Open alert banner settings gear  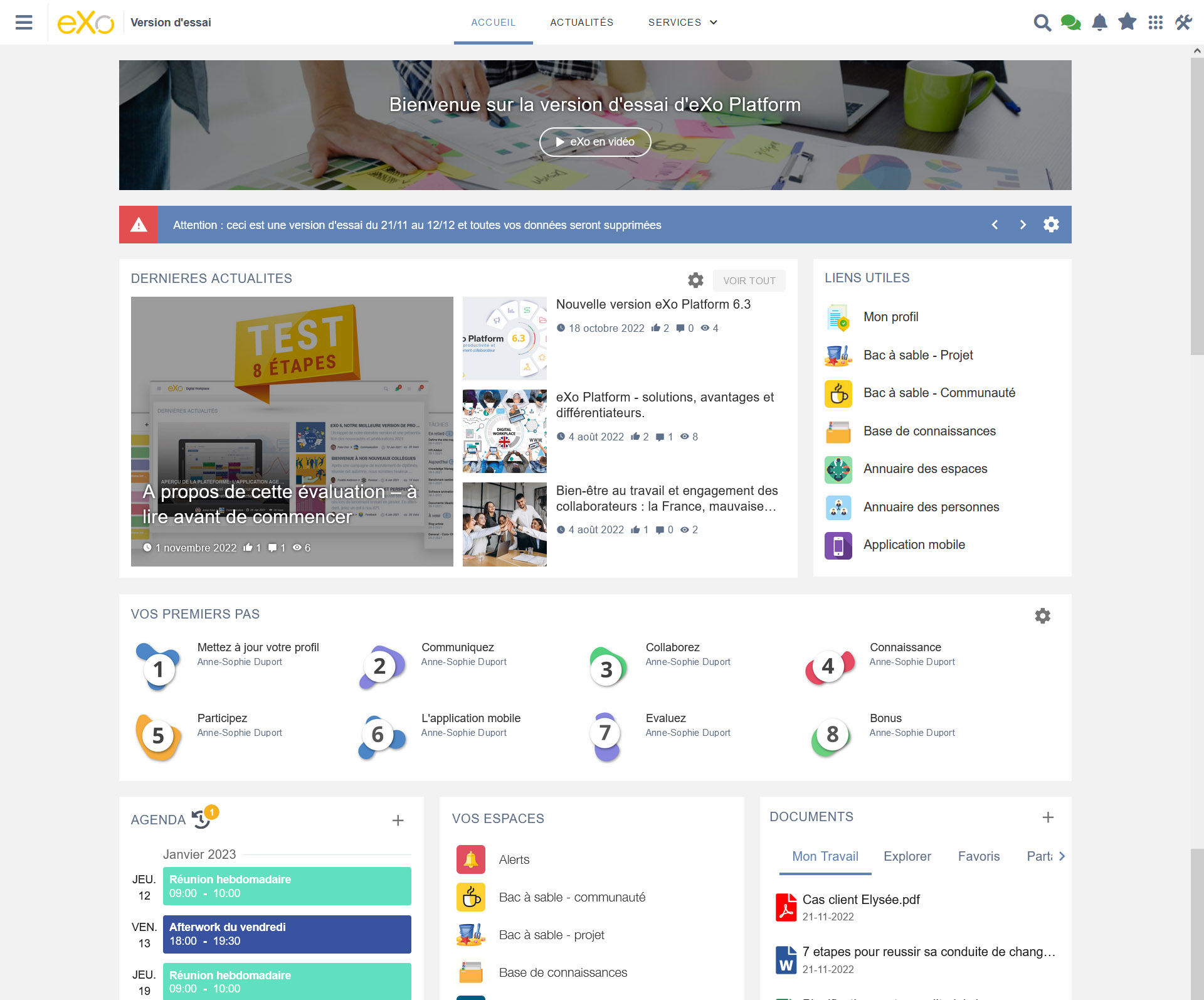tap(1052, 225)
